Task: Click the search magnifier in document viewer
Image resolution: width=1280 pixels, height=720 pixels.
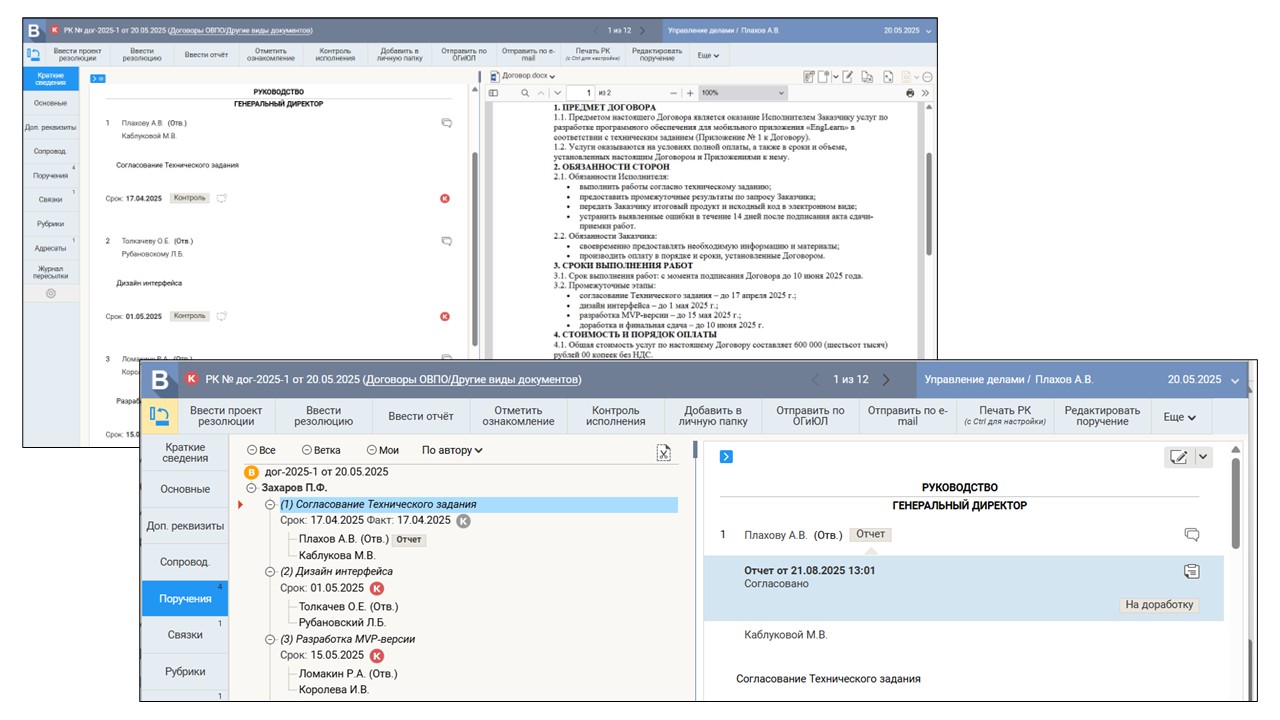Action: pyautogui.click(x=525, y=93)
